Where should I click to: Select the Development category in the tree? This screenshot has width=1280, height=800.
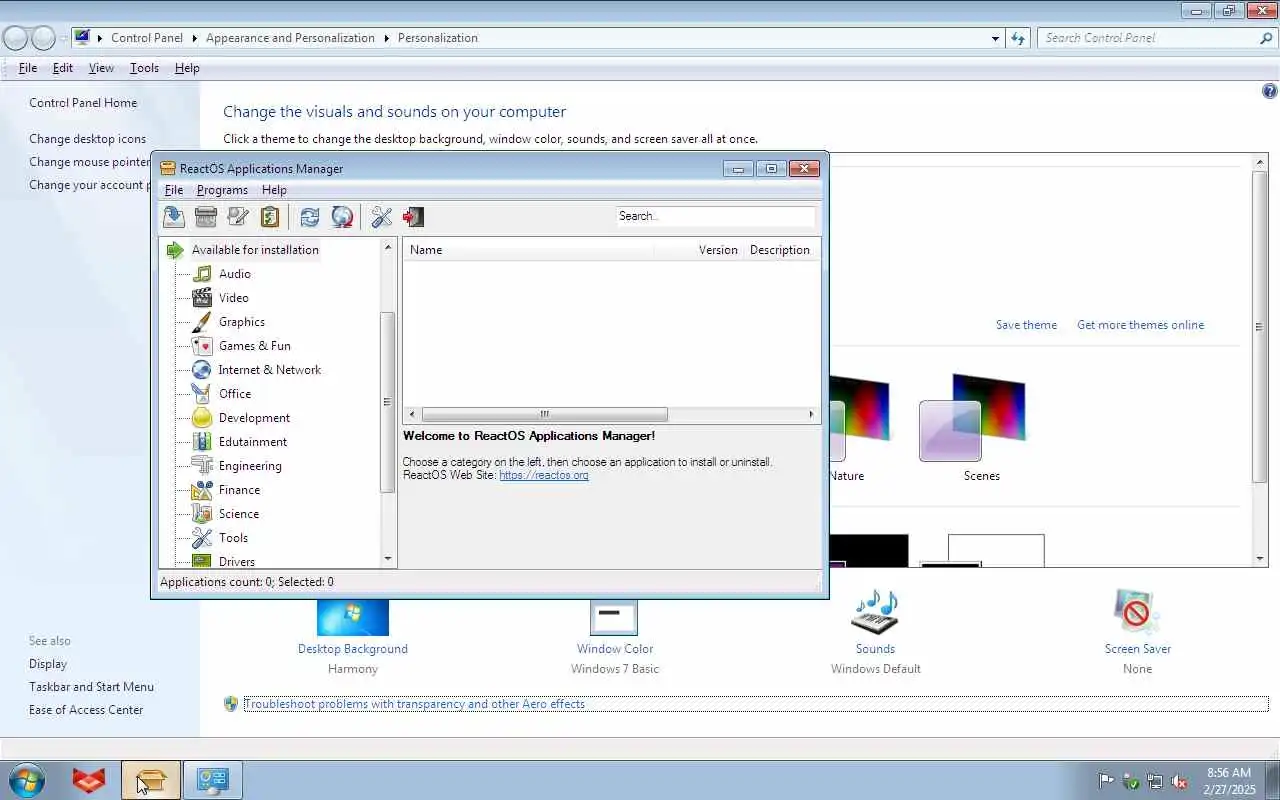click(255, 418)
